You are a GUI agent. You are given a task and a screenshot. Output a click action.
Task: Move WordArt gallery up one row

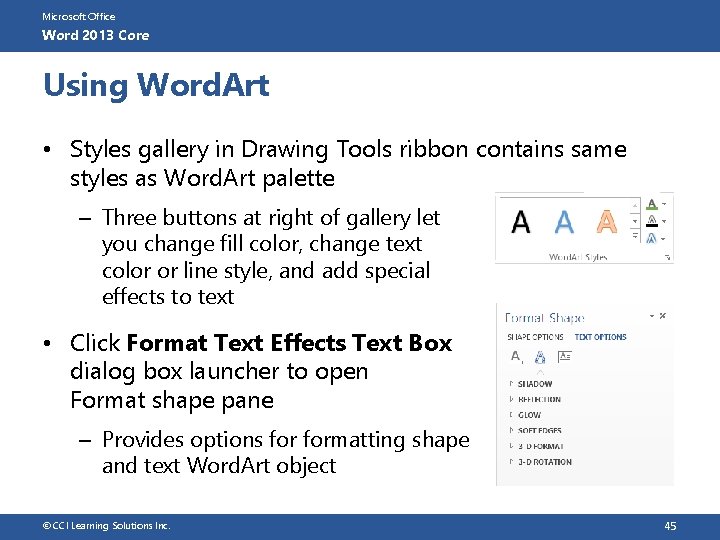click(x=635, y=205)
